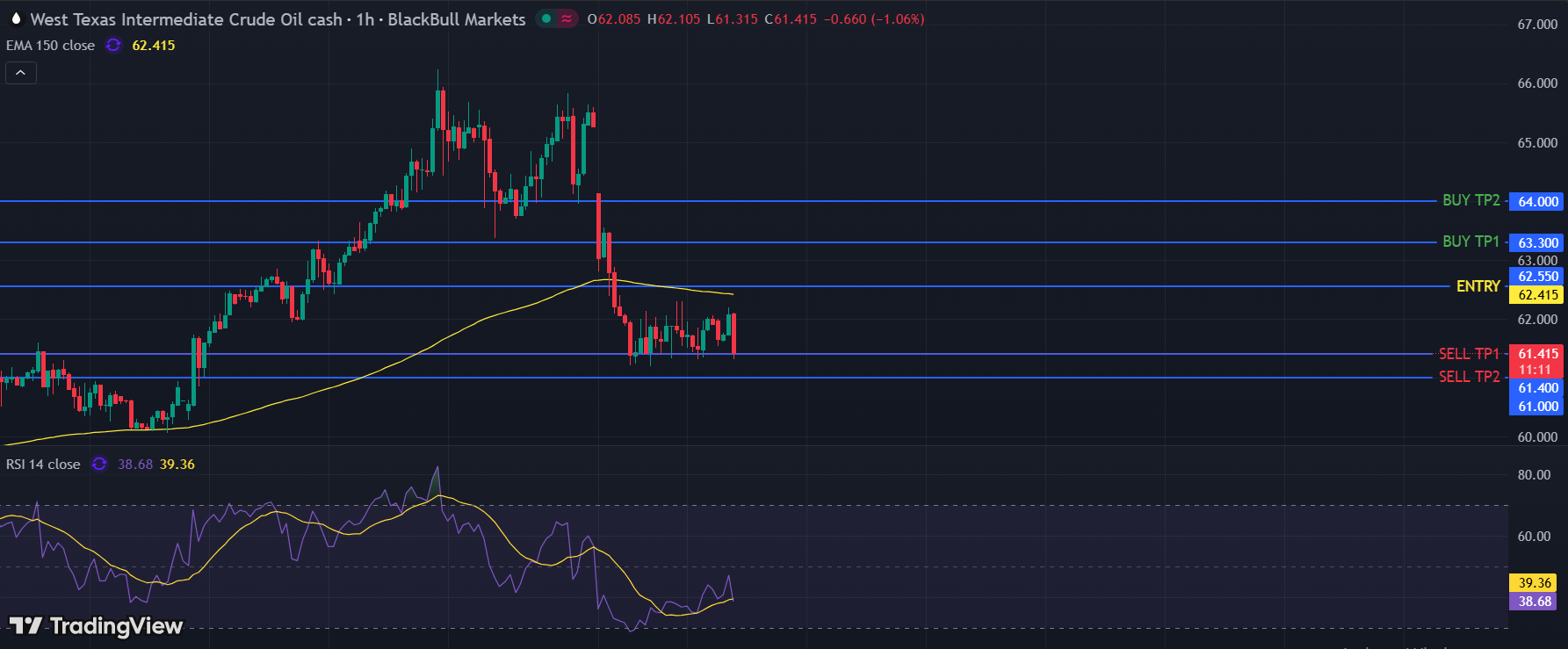Click the TradingView logo
This screenshot has height=649, width=1568.
(96, 625)
